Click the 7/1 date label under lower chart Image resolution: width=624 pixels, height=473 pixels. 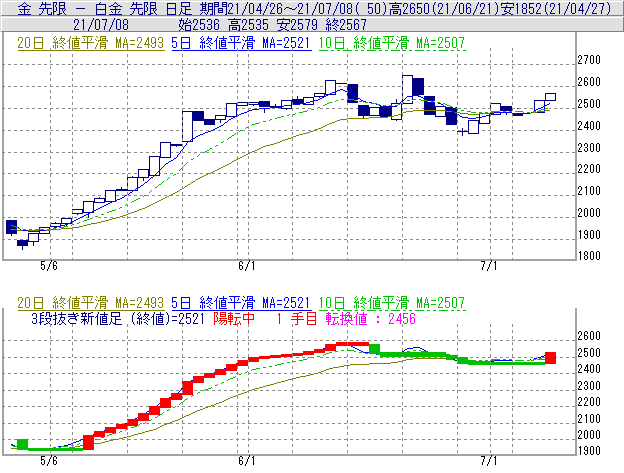[489, 461]
